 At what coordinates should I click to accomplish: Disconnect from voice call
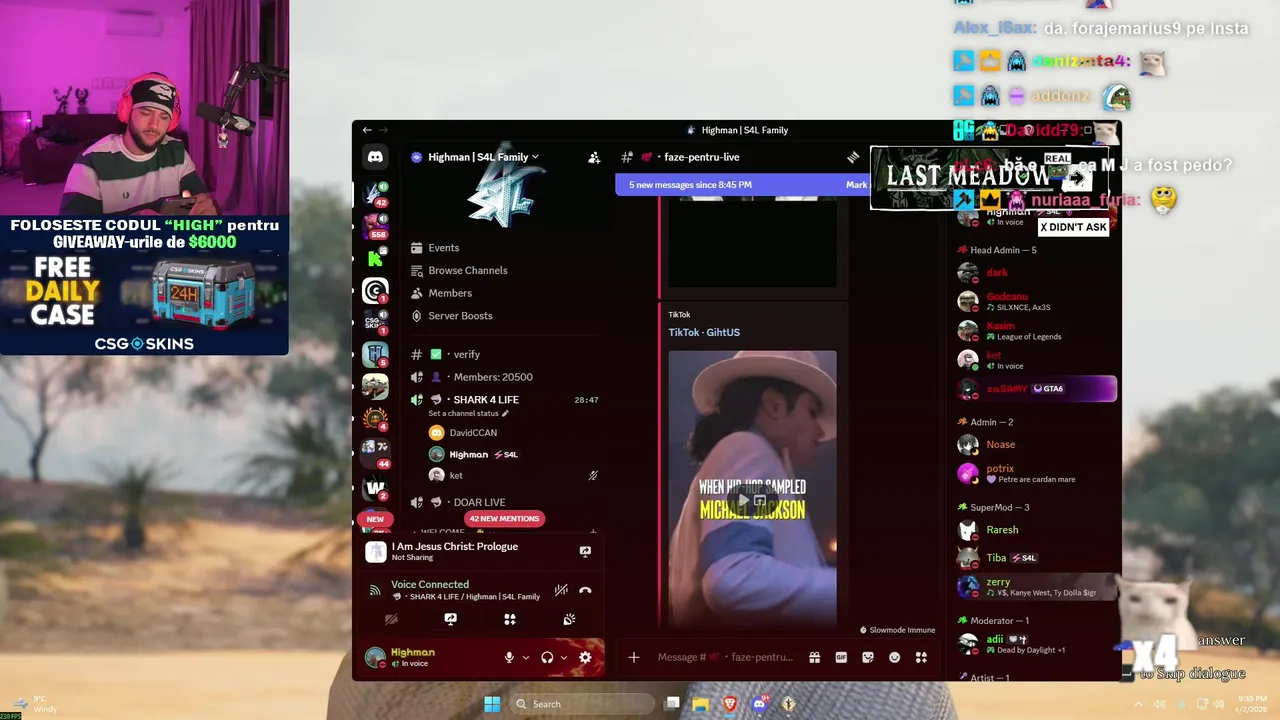(585, 590)
